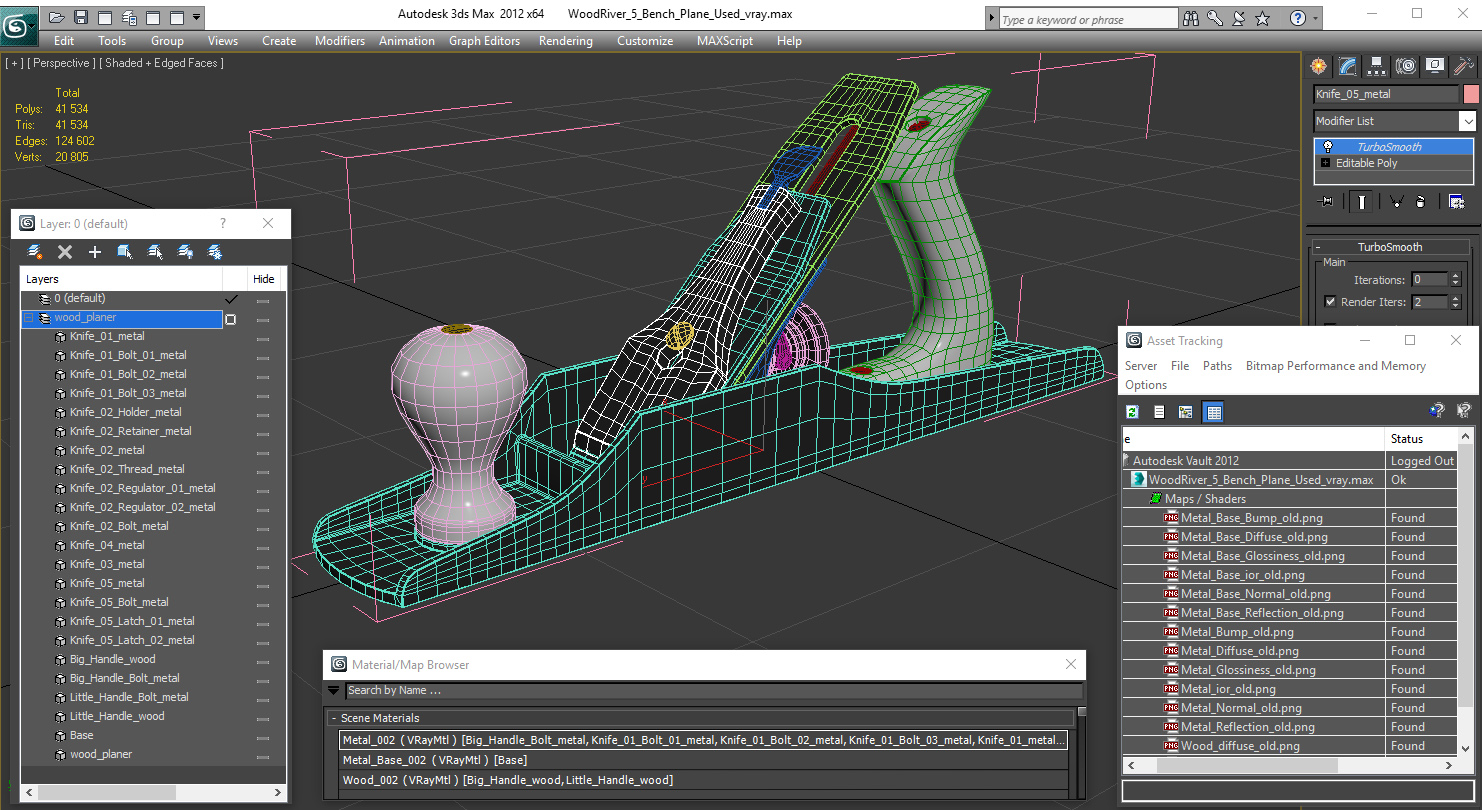Screen dimensions: 1482x810
Task: Open the Hierarchy command panel tab
Action: [1377, 66]
